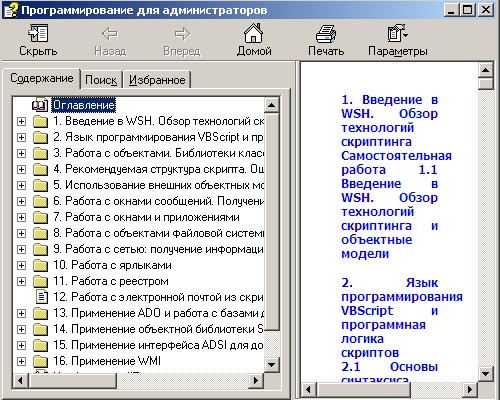The height and width of the screenshot is (400, 500).
Task: Maximize the help window
Action: [468, 10]
